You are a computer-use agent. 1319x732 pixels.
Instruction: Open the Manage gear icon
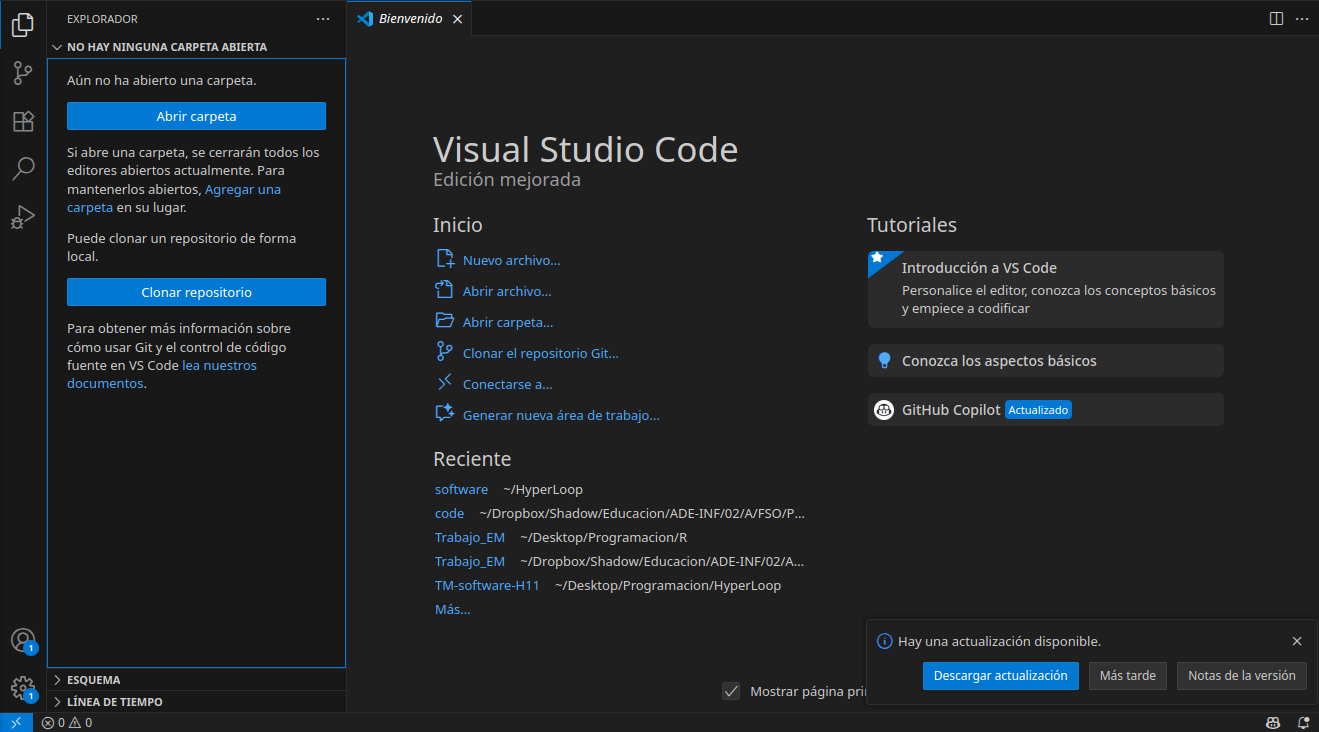point(23,688)
